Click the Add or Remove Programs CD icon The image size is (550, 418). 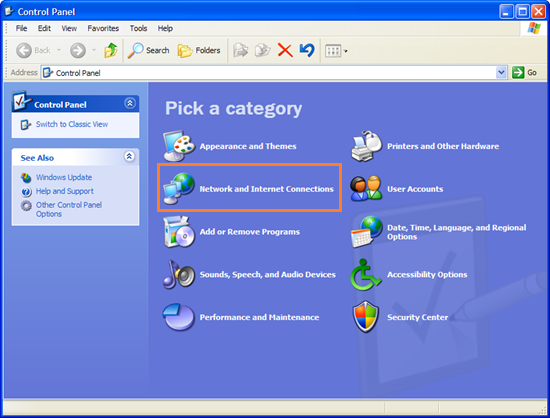tap(179, 231)
